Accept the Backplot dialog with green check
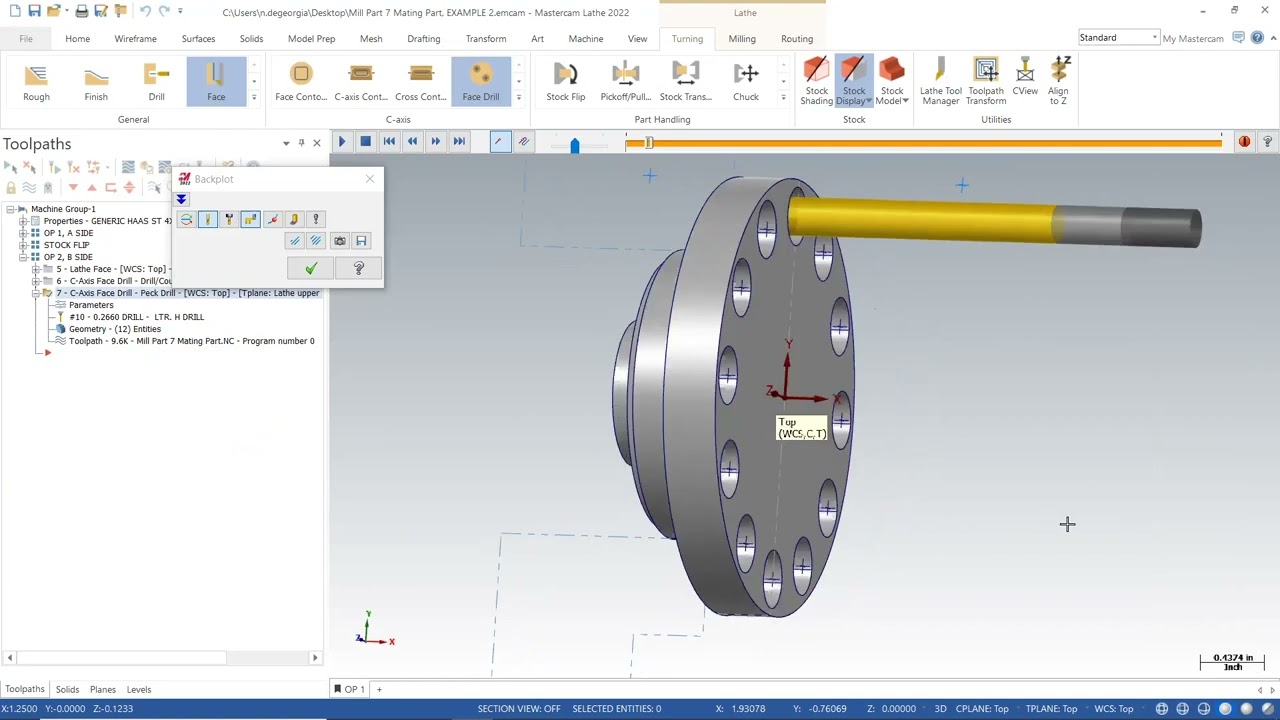Screen dimensions: 1280x720 point(311,269)
